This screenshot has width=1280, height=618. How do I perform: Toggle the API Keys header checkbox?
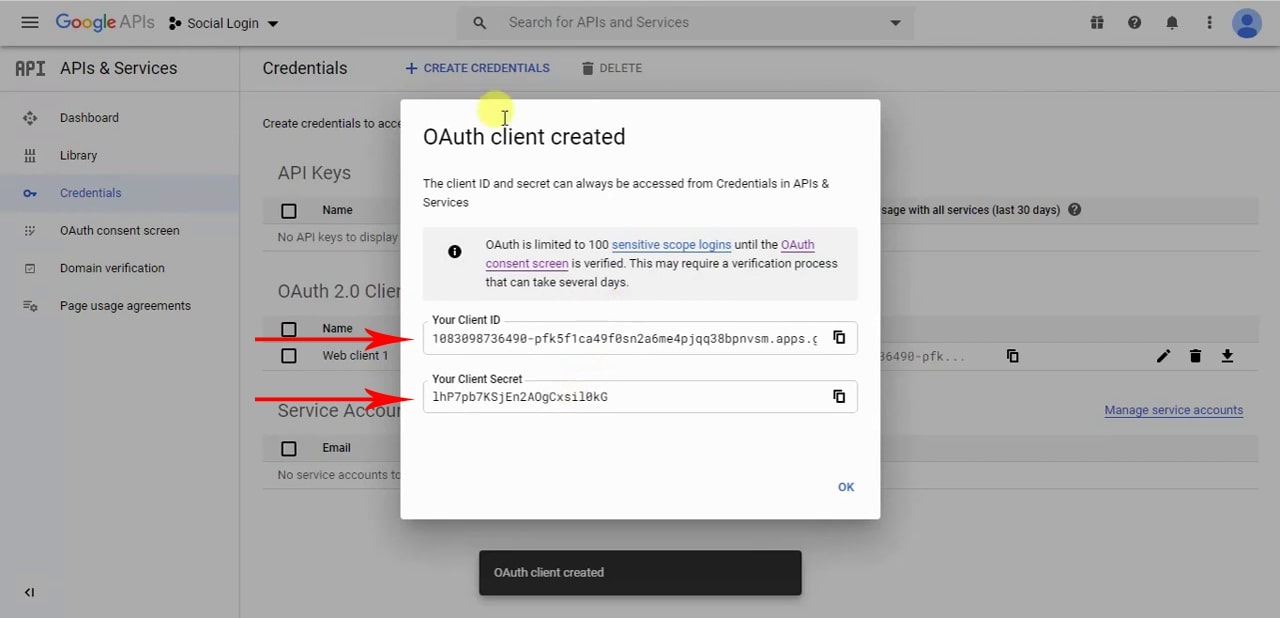point(289,210)
